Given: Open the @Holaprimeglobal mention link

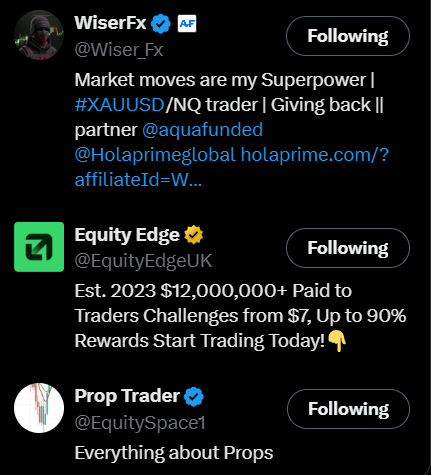Looking at the screenshot, I should [155, 155].
